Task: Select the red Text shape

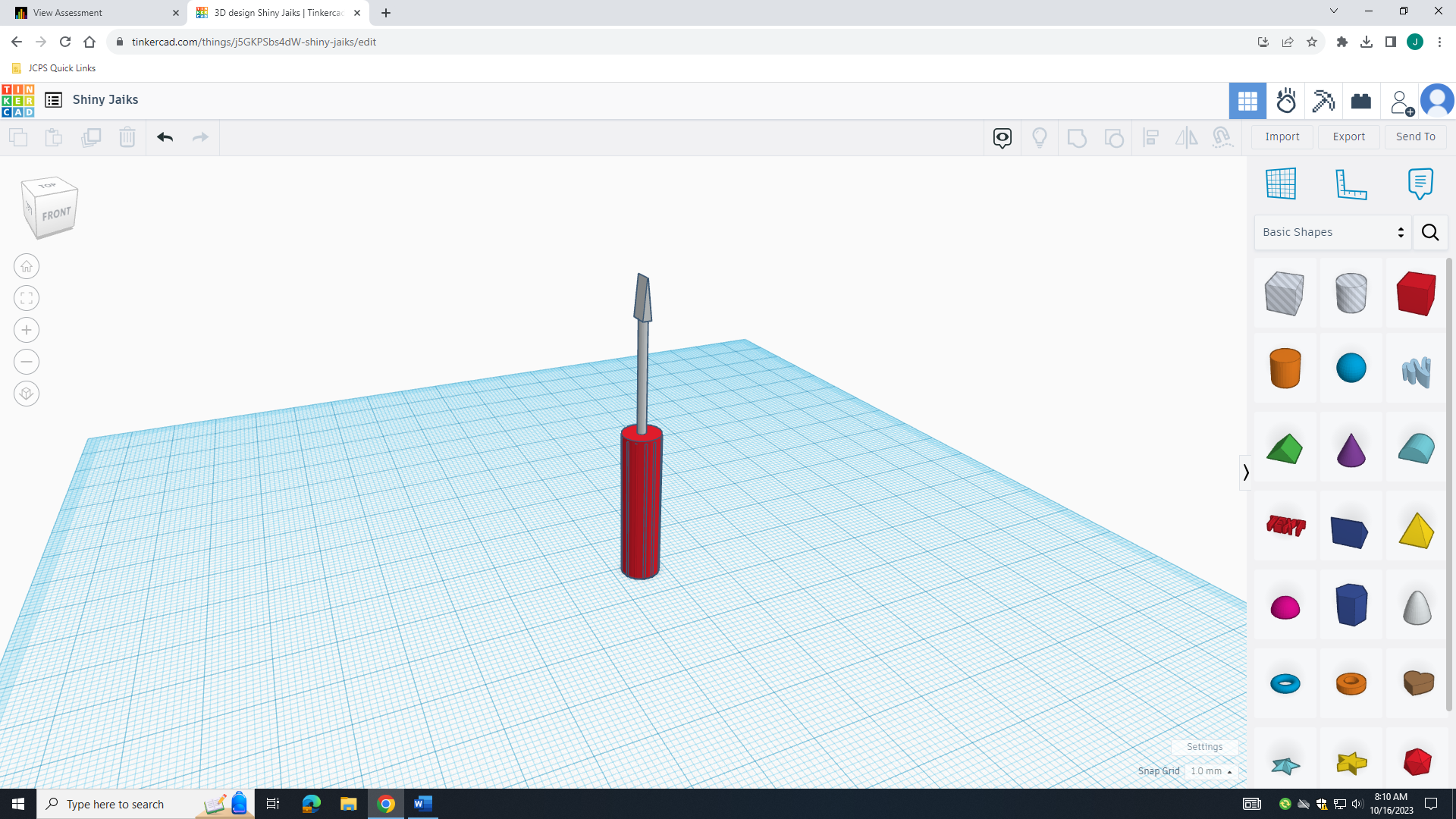Action: [1285, 526]
